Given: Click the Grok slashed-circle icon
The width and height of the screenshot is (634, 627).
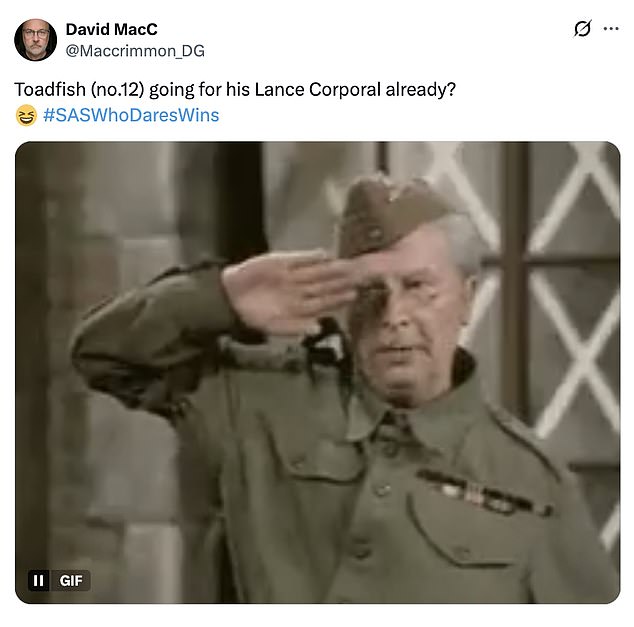Looking at the screenshot, I should click(x=583, y=28).
